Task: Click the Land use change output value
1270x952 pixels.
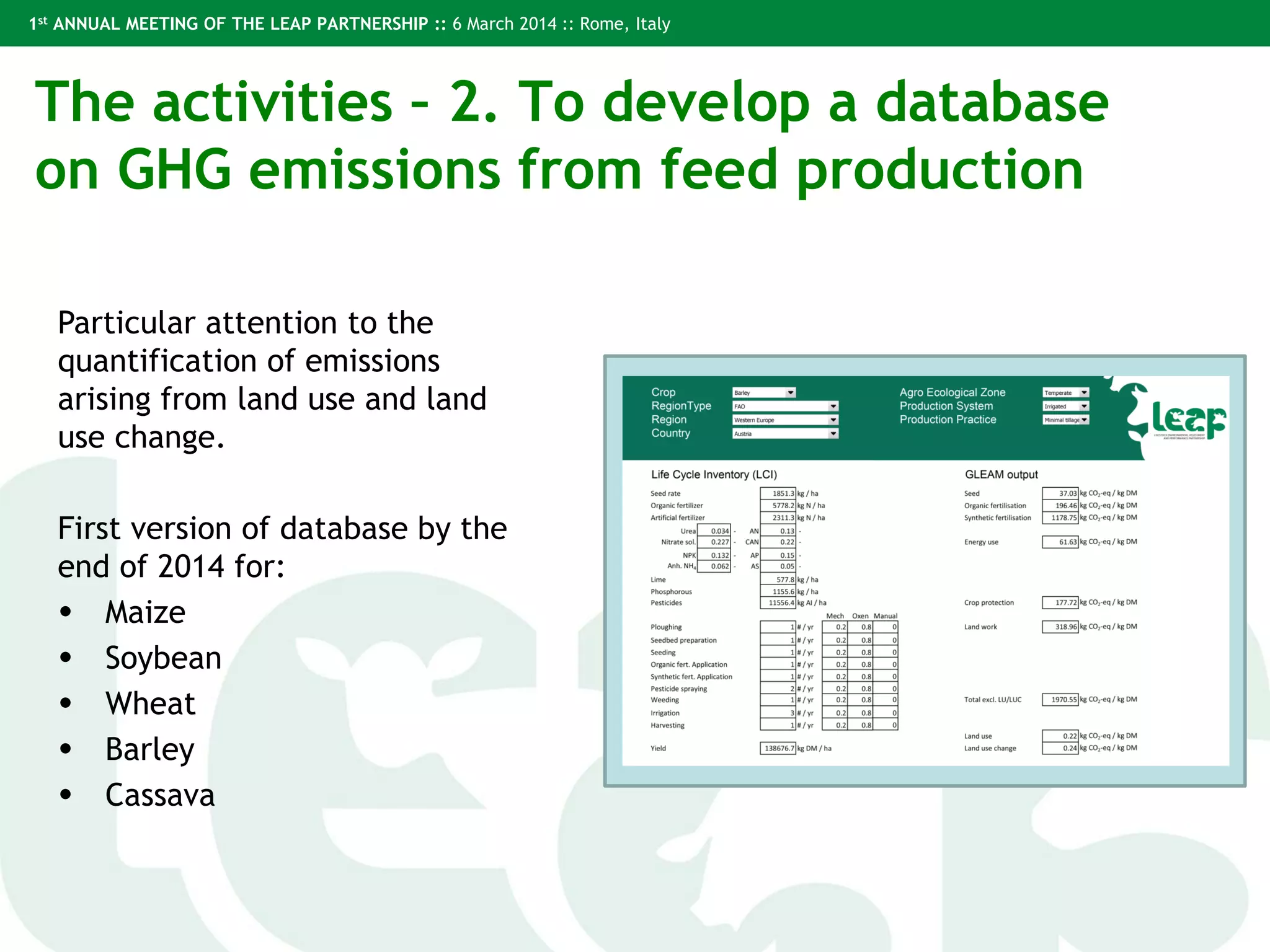Action: [1060, 749]
